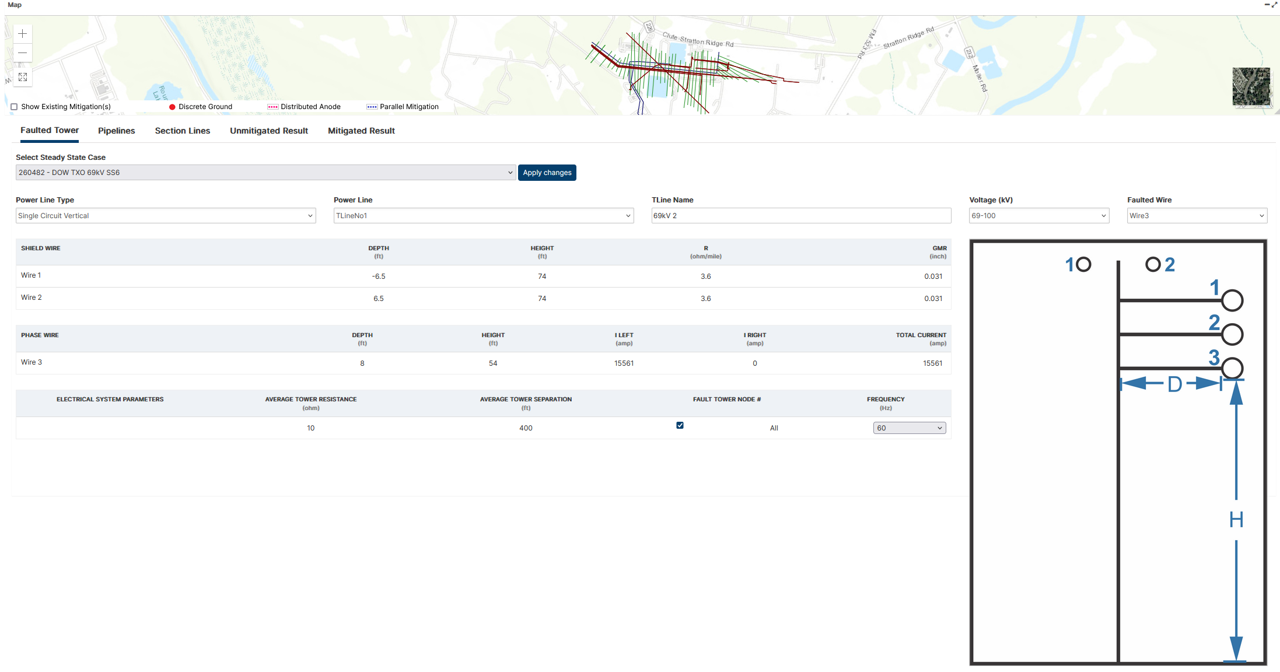Open the Mitigated Result tab

[x=361, y=131]
